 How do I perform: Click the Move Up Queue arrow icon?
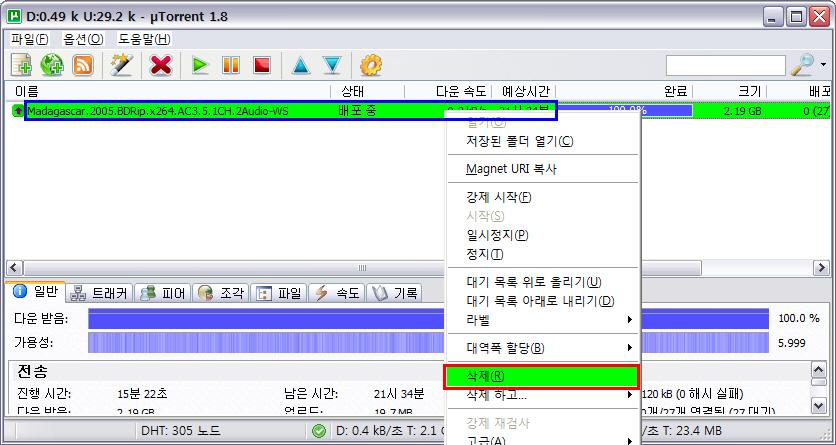tap(301, 66)
